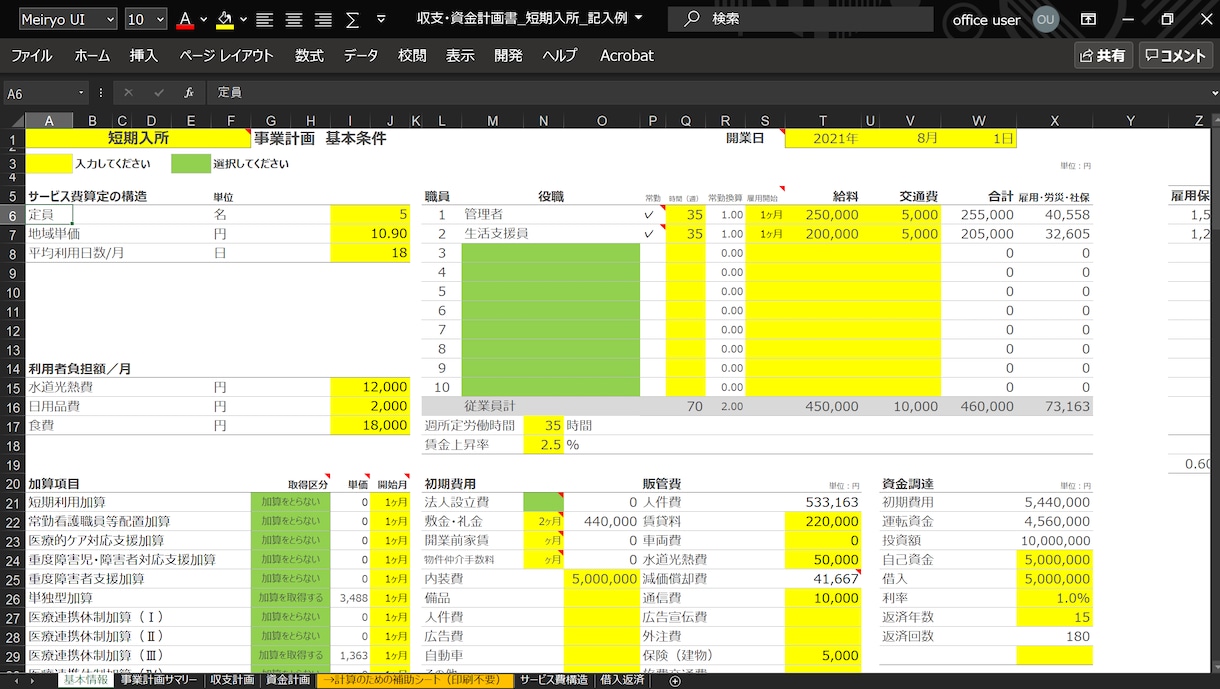
Task: Click the コメント button
Action: click(x=1176, y=56)
